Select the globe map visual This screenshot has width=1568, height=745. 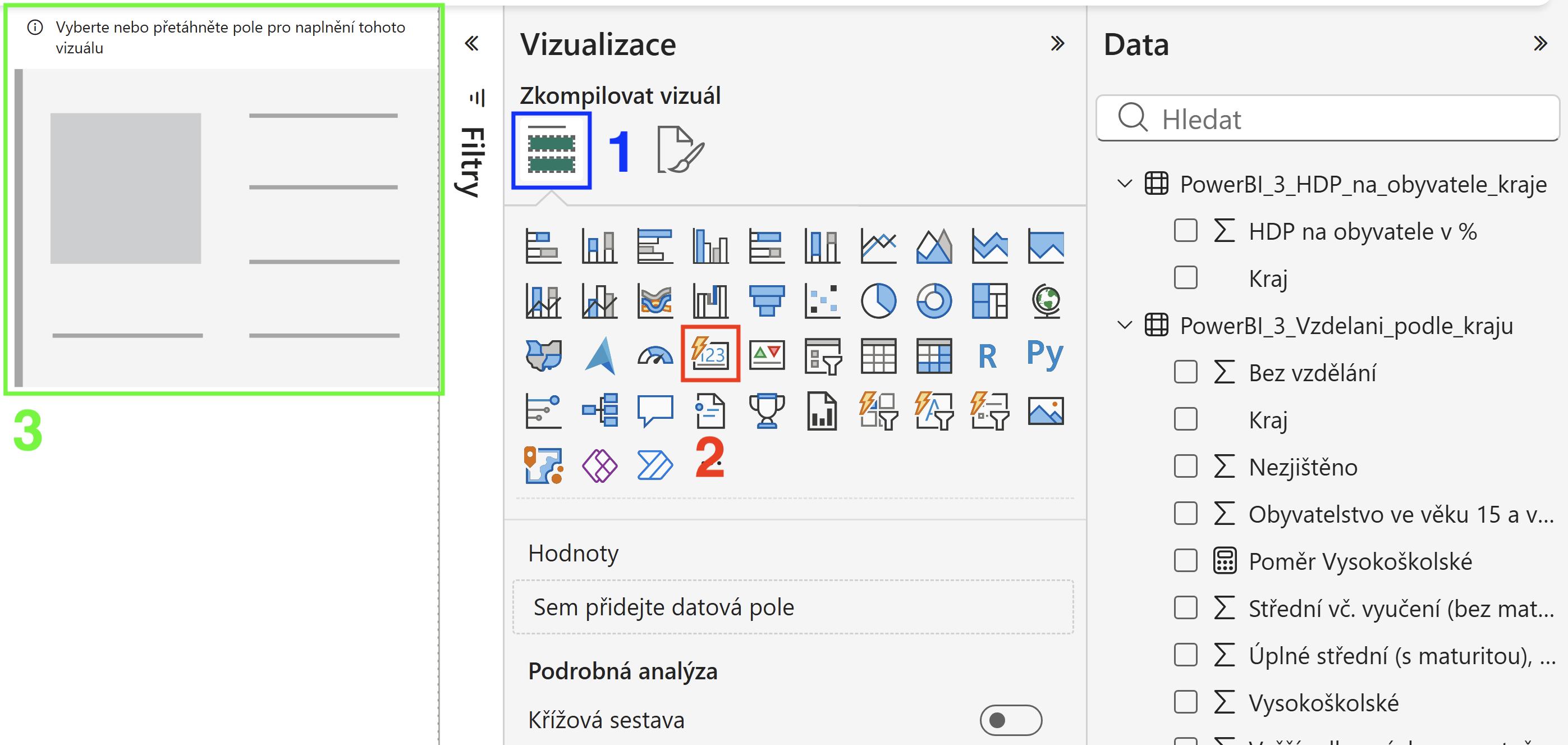1046,300
